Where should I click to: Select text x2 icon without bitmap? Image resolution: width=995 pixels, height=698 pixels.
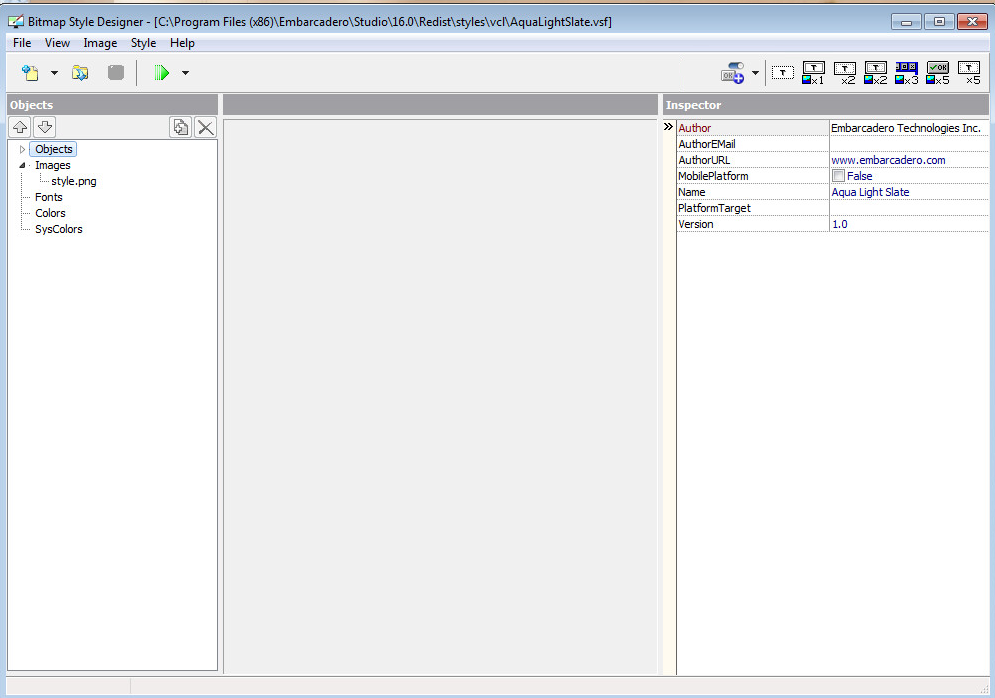coord(845,73)
